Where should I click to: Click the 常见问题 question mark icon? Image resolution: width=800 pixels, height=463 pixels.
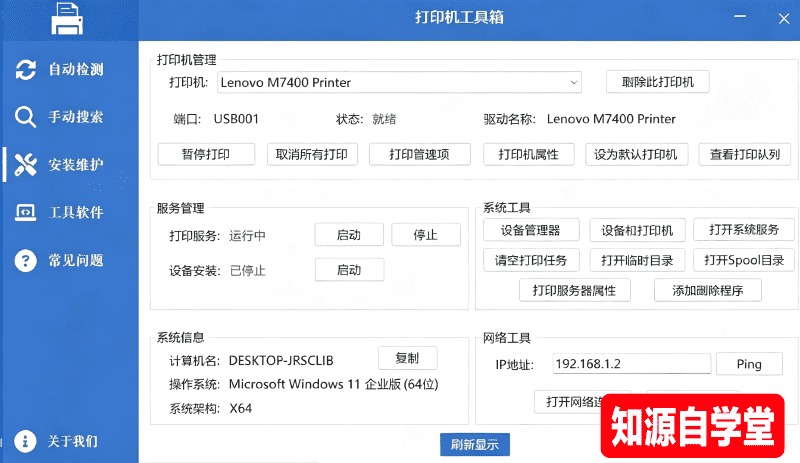[x=26, y=260]
